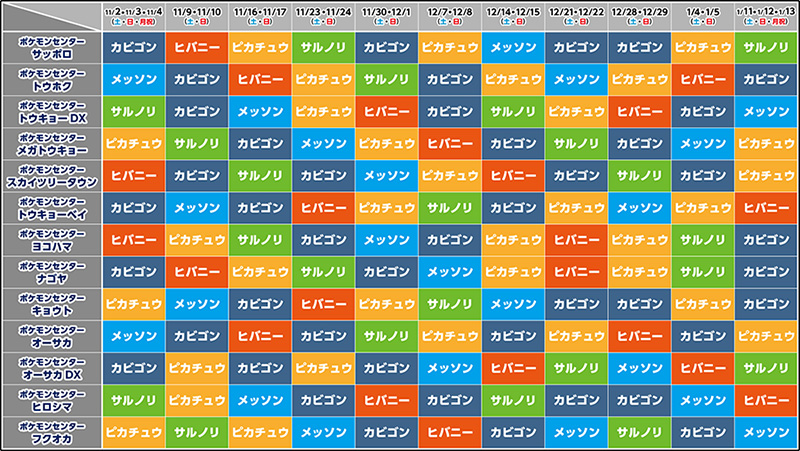Select the ポケモンセンター メガトウキョー row header
Screen dimensions: 800x451
coord(52,144)
